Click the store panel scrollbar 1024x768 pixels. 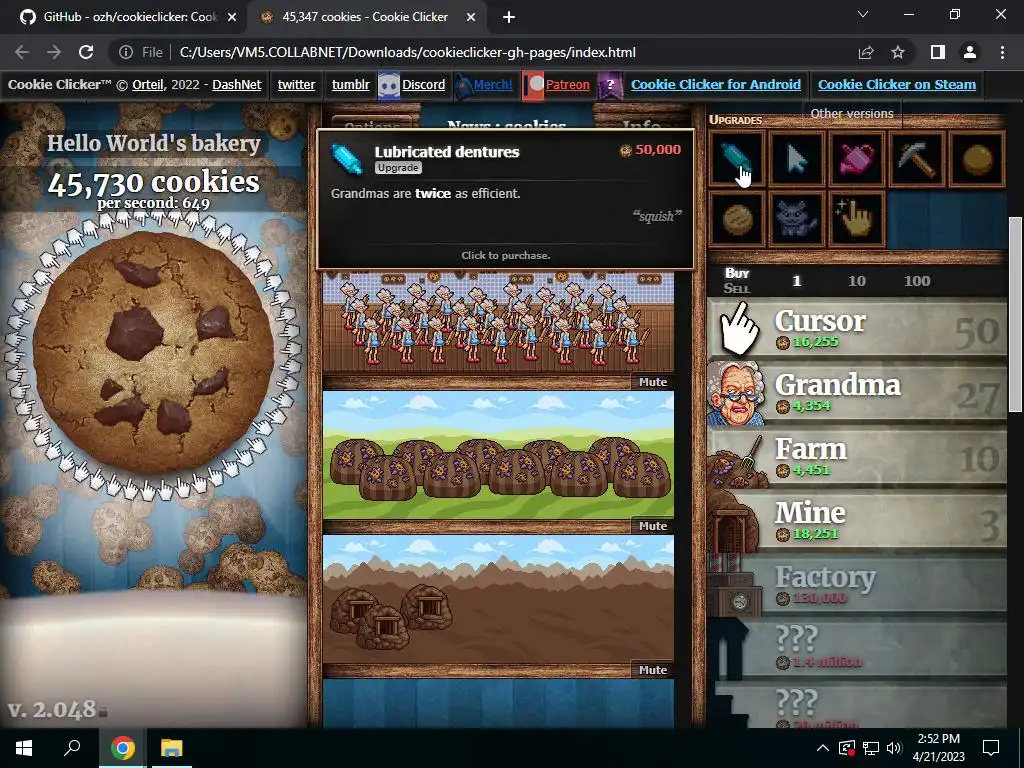pyautogui.click(x=1015, y=314)
